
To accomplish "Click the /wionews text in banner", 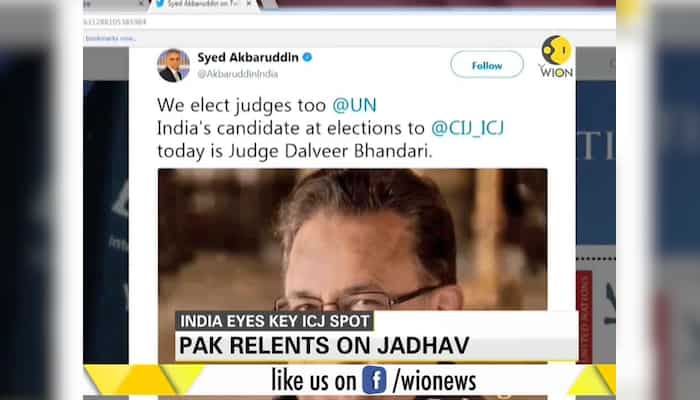I will (x=434, y=381).
